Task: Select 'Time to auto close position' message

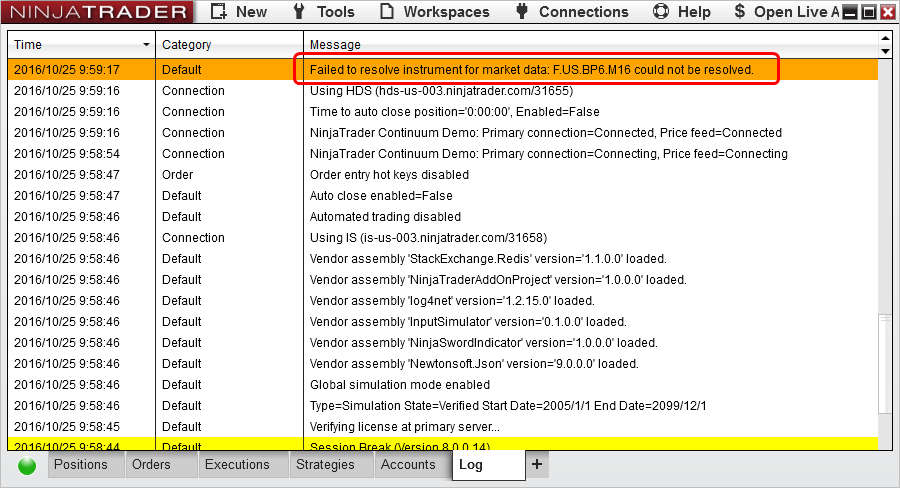Action: (x=454, y=112)
